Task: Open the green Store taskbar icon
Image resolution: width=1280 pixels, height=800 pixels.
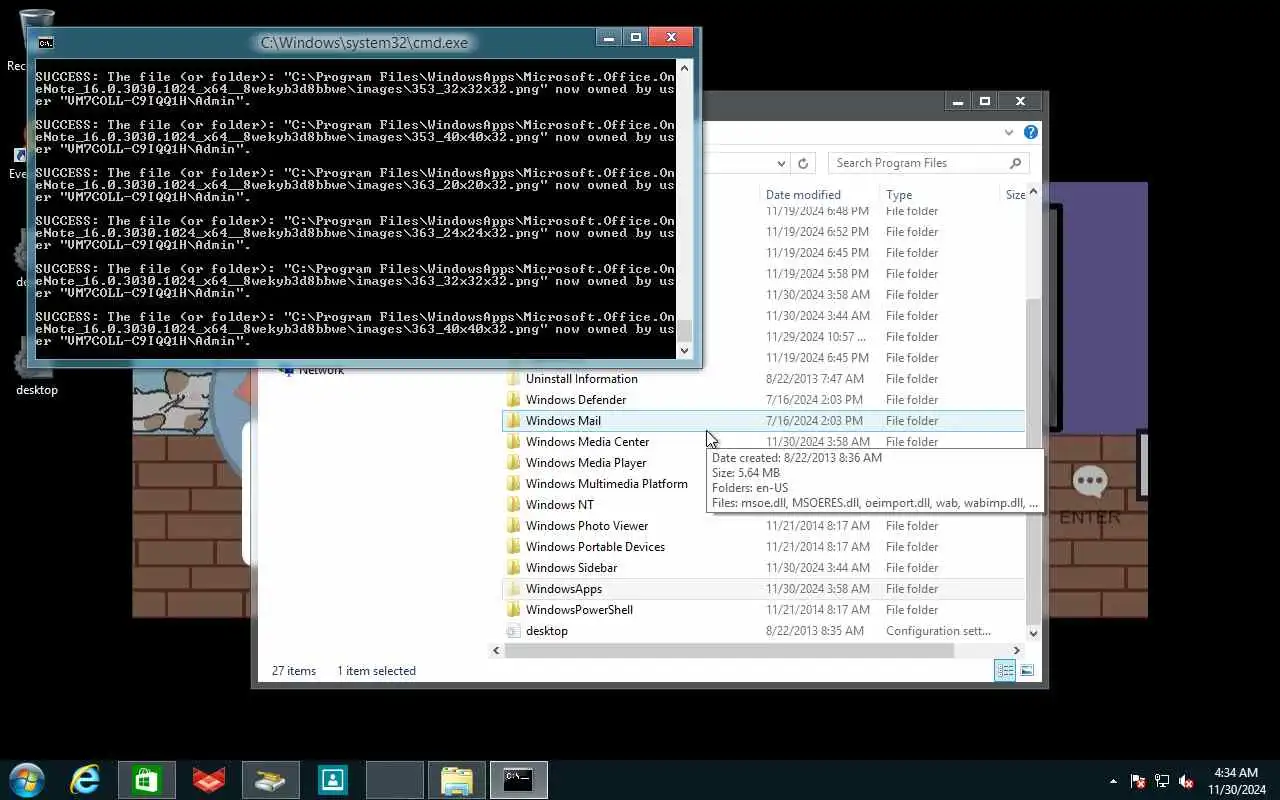Action: (x=147, y=780)
